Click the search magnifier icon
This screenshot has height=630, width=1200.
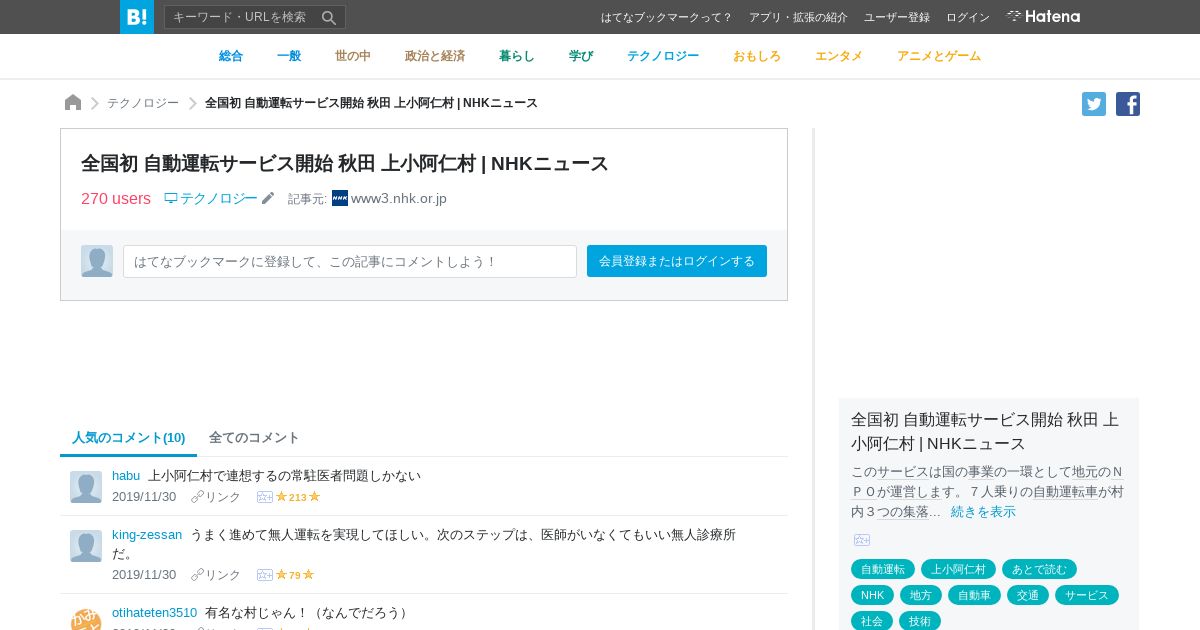[329, 17]
